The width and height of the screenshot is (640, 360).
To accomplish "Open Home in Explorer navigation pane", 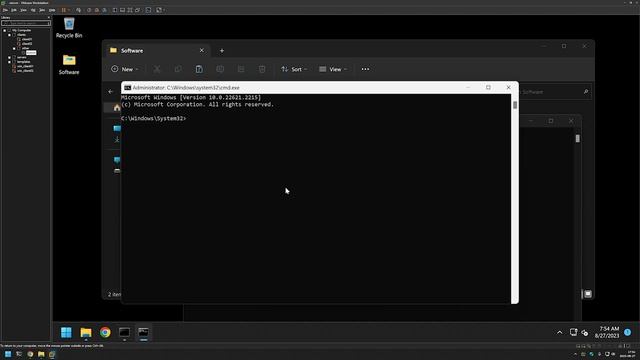I will point(117,108).
